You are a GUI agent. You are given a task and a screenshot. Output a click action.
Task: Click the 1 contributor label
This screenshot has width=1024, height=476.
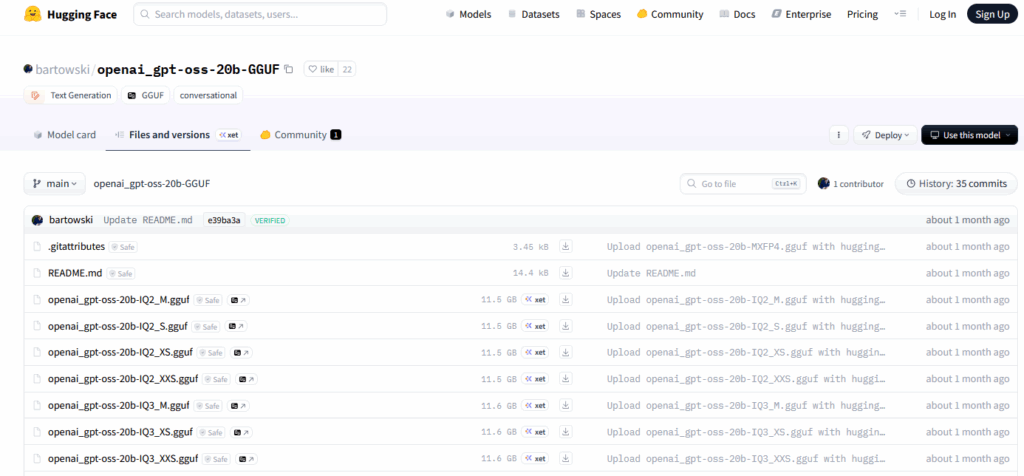tap(851, 184)
